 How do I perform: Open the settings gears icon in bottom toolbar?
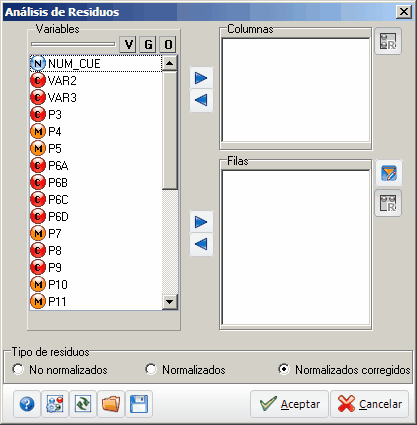pos(55,404)
